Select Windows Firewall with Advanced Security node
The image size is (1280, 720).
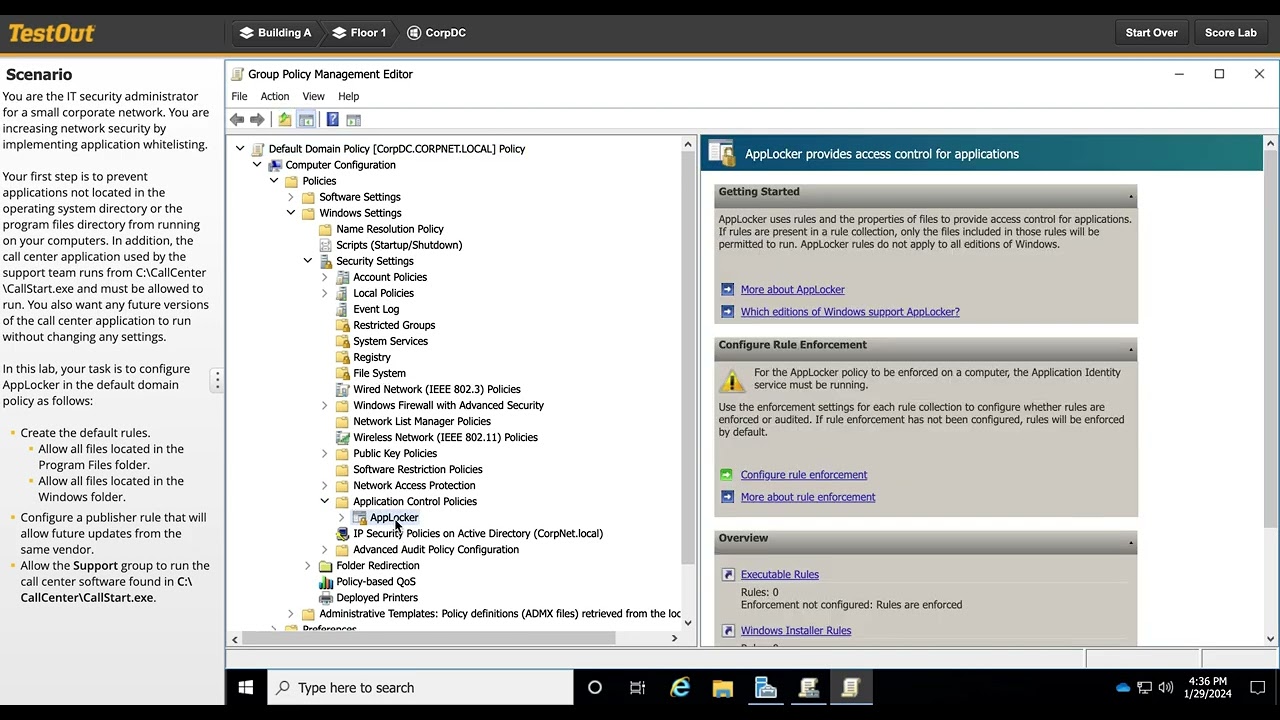448,405
